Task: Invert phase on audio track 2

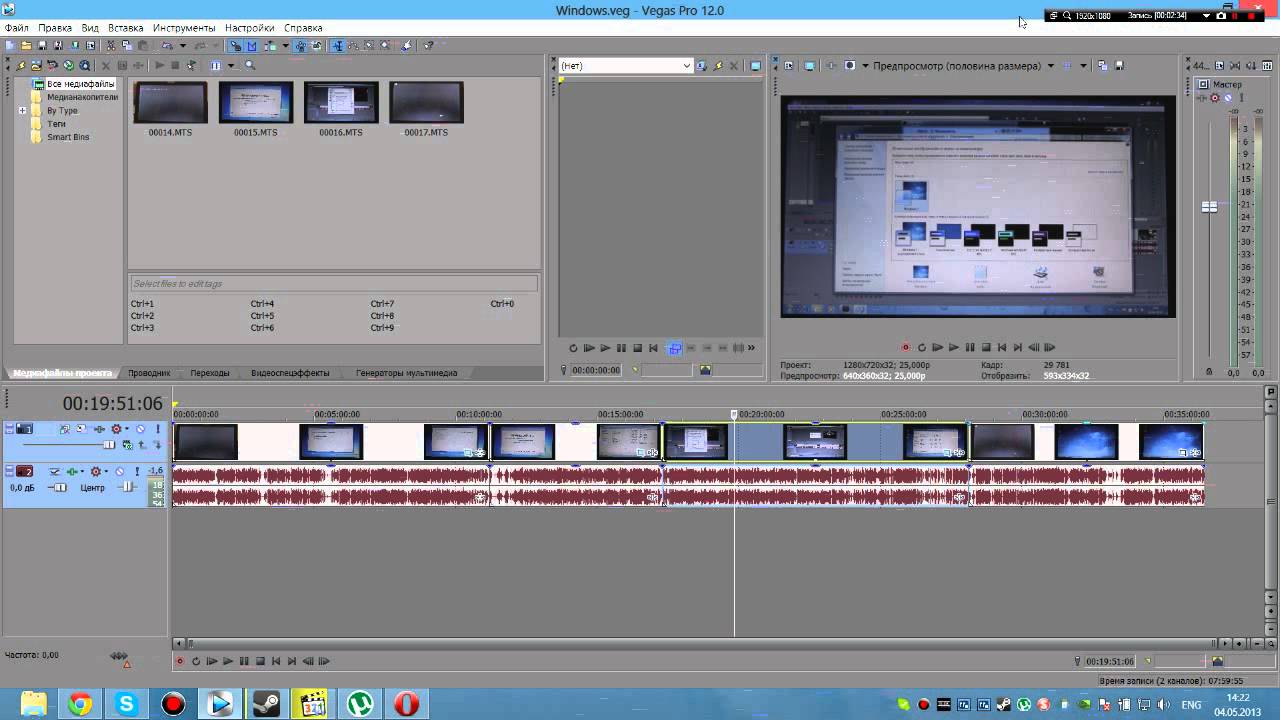Action: pyautogui.click(x=54, y=471)
